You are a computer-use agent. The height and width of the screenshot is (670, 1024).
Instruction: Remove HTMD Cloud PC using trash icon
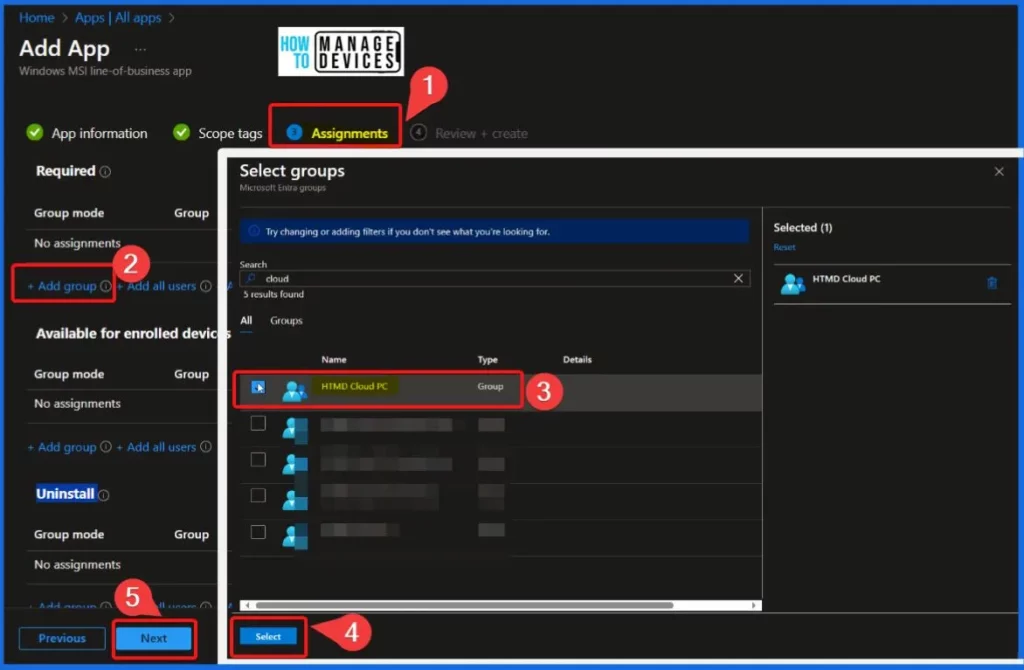(991, 283)
